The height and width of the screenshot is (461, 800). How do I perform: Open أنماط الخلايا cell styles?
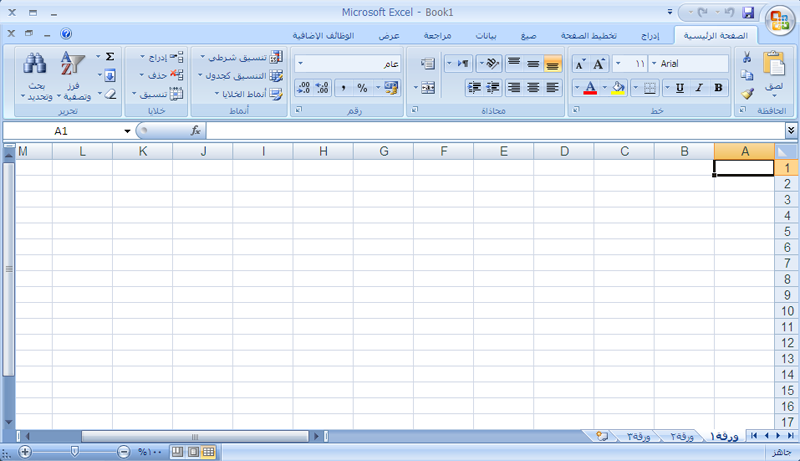pos(248,94)
